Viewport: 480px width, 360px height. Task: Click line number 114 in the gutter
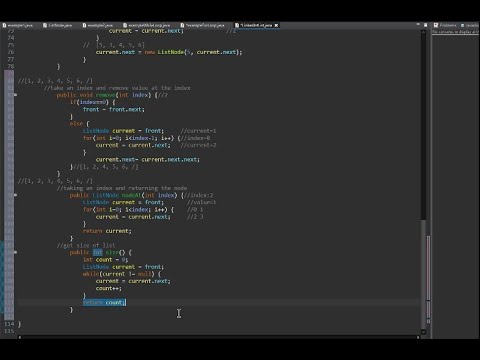[x=9, y=324]
